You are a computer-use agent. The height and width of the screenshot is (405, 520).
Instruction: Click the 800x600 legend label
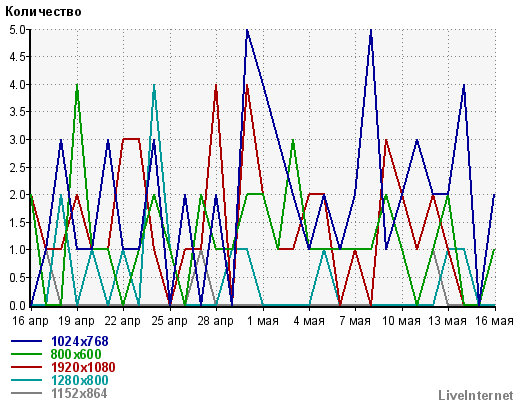76,354
